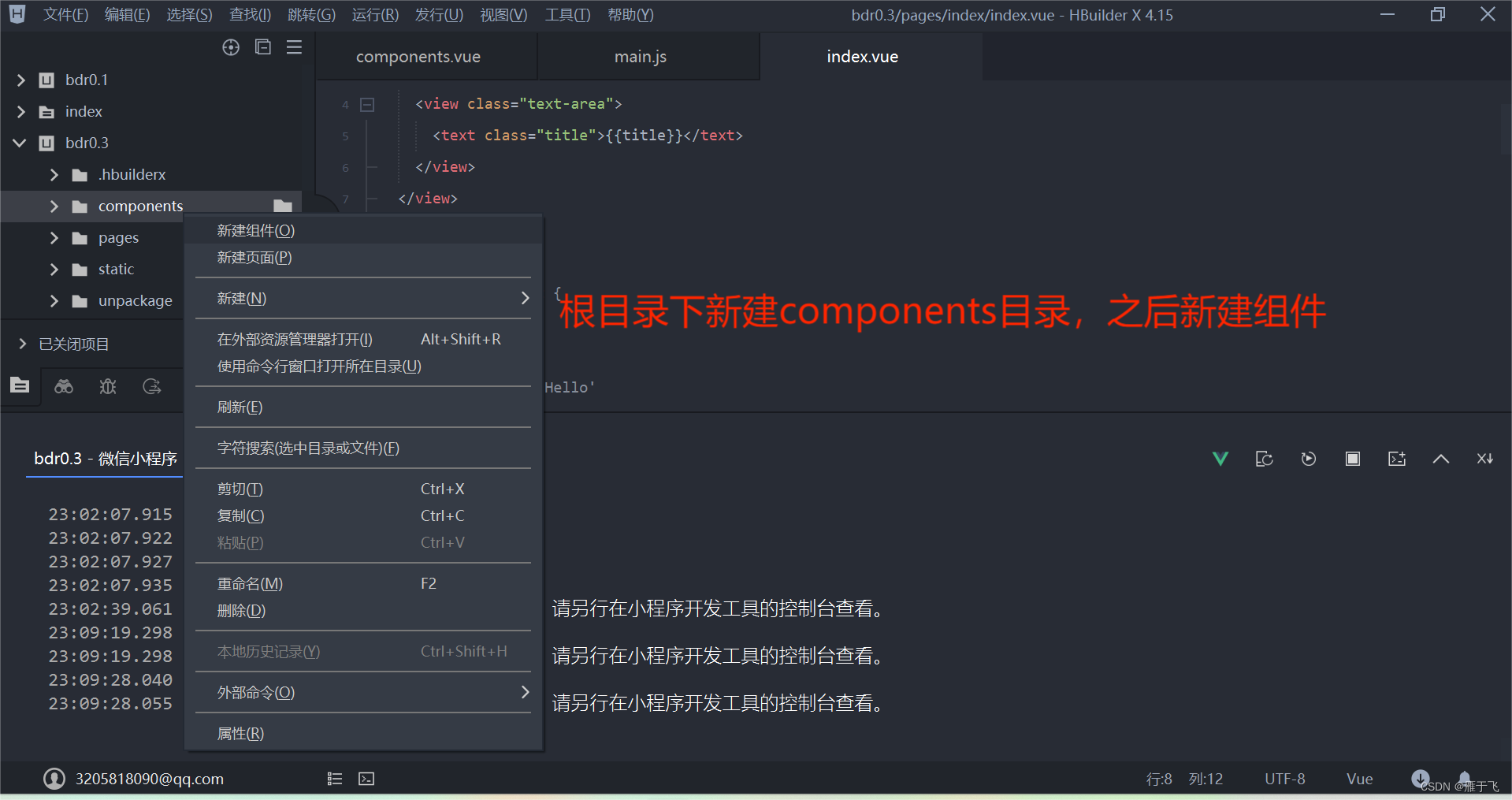Click the export log console icon
Image resolution: width=1512 pixels, height=800 pixels.
pos(1397,459)
